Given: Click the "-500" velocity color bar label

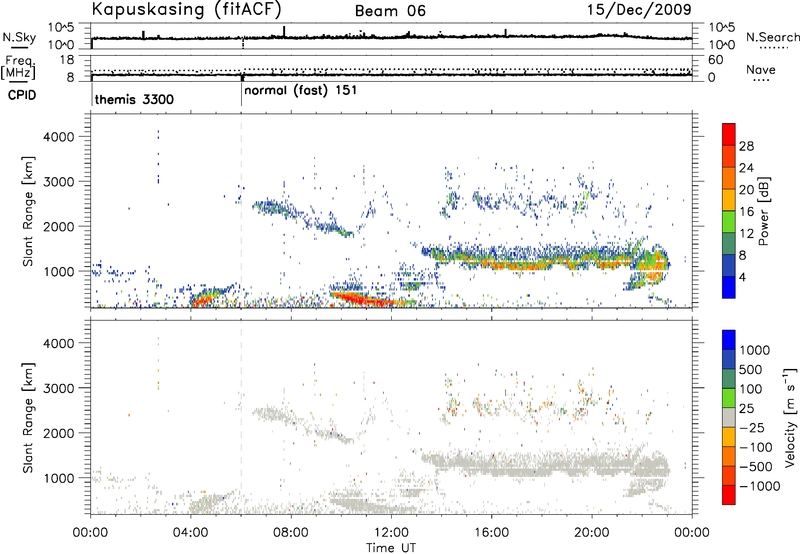Looking at the screenshot, I should (x=756, y=467).
